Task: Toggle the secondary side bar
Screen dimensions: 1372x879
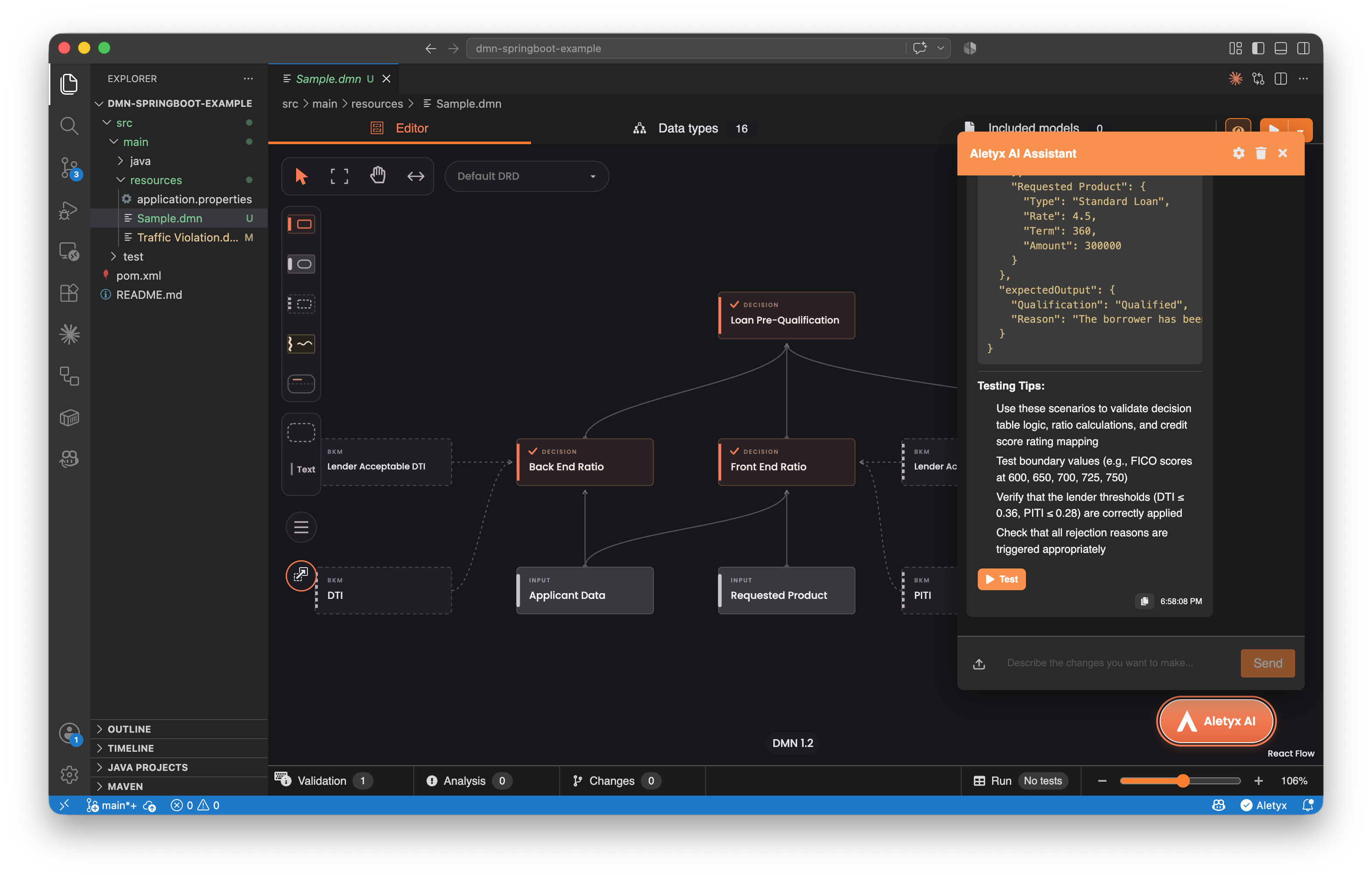Action: [1303, 48]
